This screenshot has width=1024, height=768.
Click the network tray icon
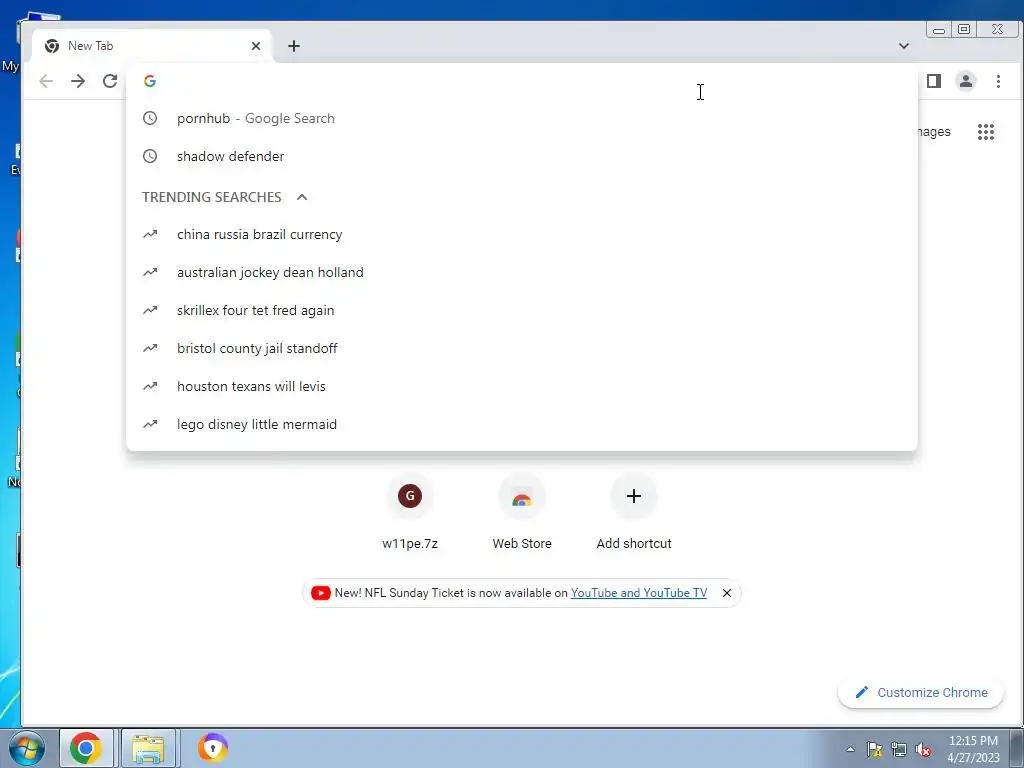pyautogui.click(x=899, y=749)
